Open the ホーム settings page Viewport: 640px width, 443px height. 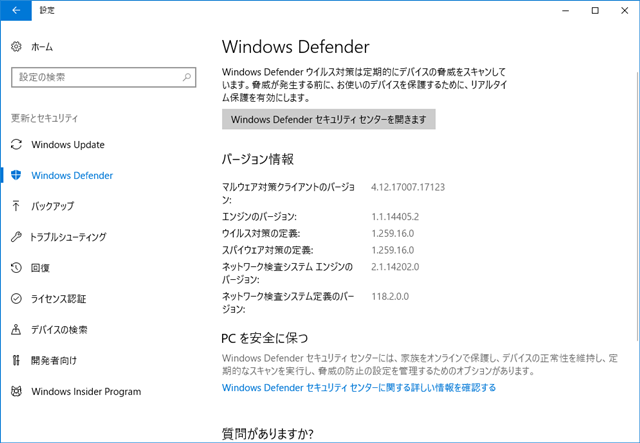42,47
